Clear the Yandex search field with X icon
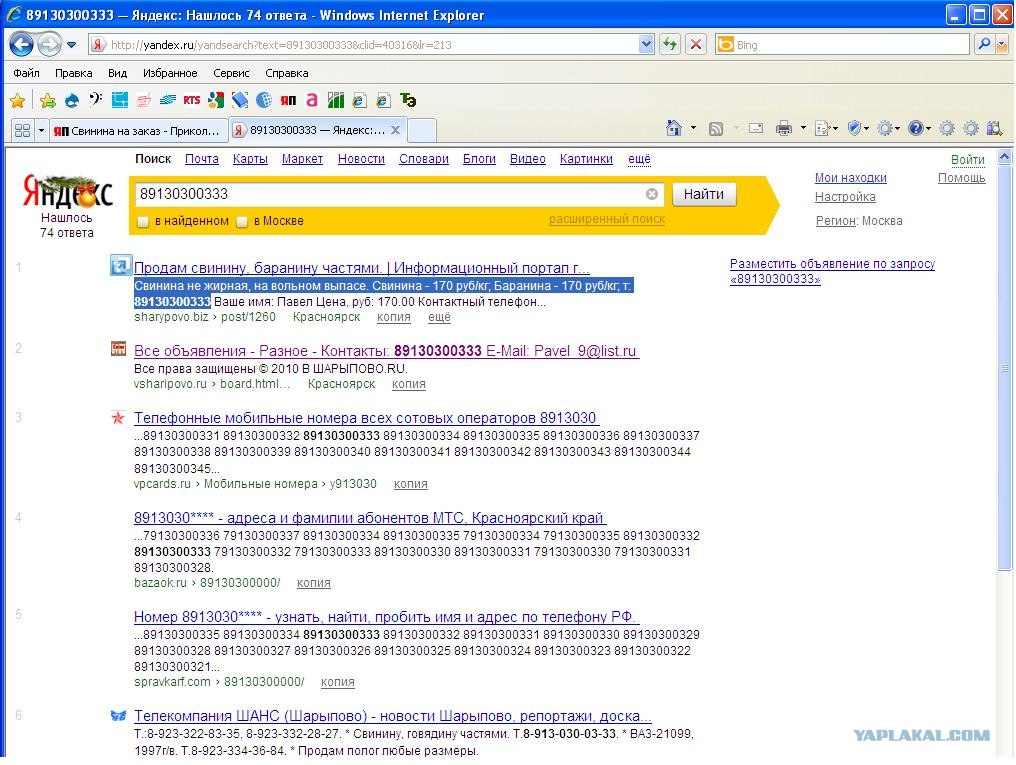Image resolution: width=1016 pixels, height=765 pixels. pyautogui.click(x=652, y=194)
